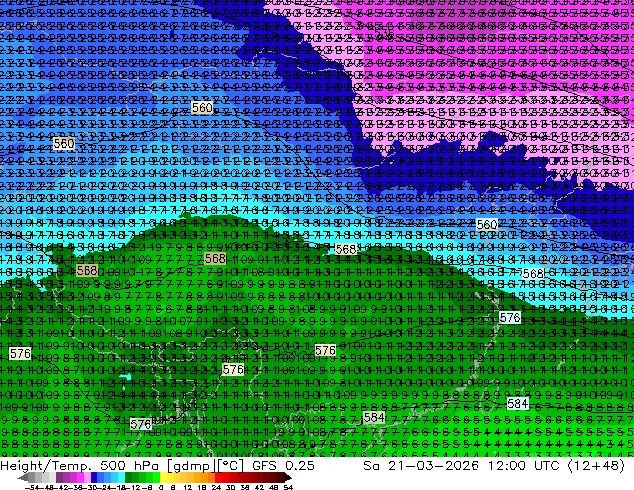
Task: Select the bright red legend swatch at 24
Action: [x=218, y=477]
